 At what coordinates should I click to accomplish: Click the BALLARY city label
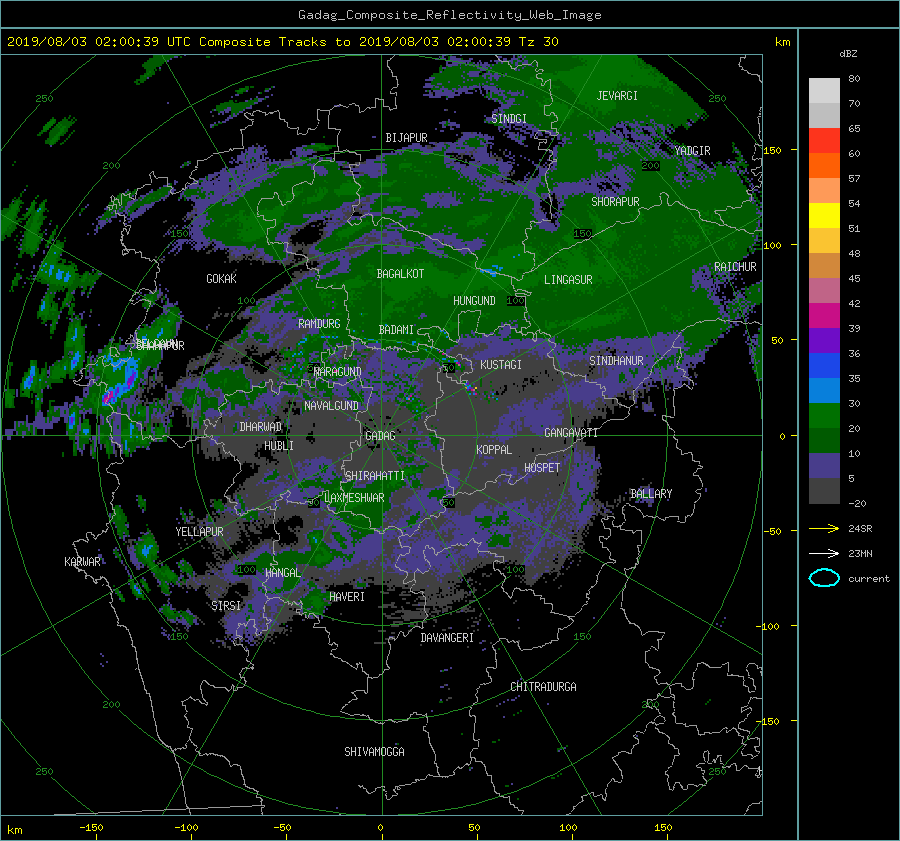tap(651, 494)
